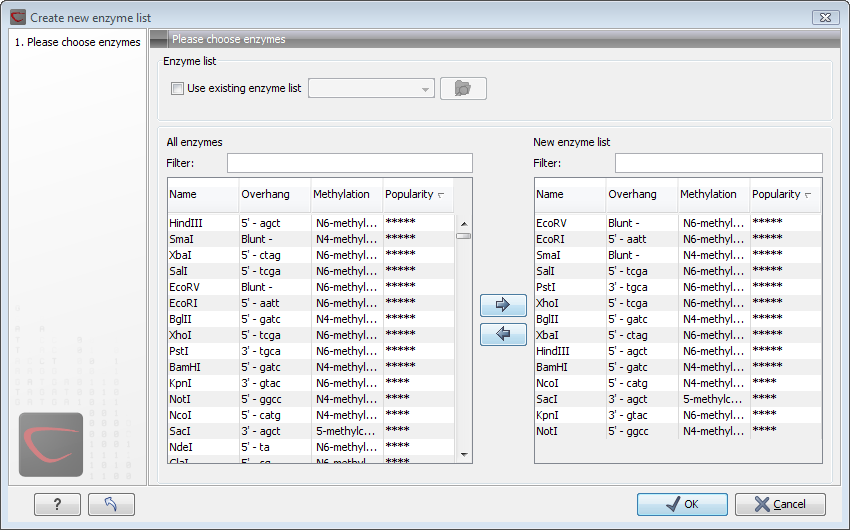
Task: Click the dialog close X button
Action: (824, 17)
